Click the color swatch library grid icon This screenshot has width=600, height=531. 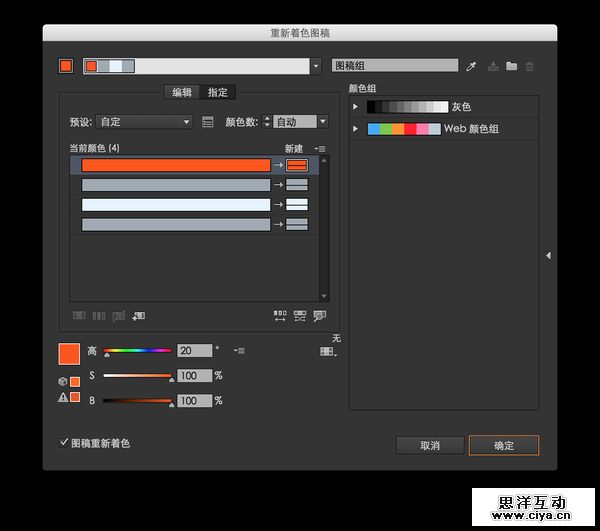[327, 352]
